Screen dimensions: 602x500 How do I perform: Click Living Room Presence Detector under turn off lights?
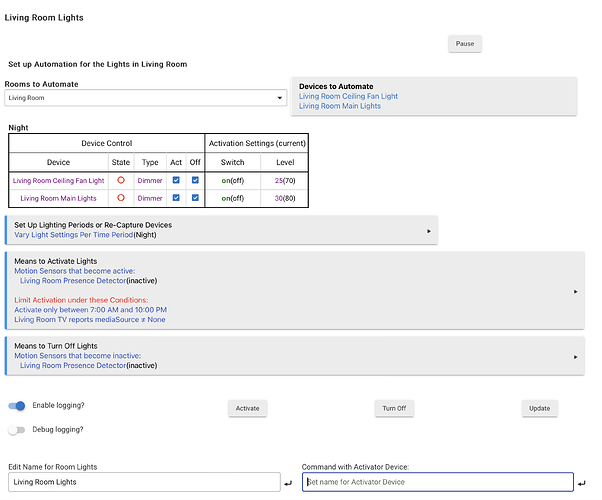click(x=73, y=366)
